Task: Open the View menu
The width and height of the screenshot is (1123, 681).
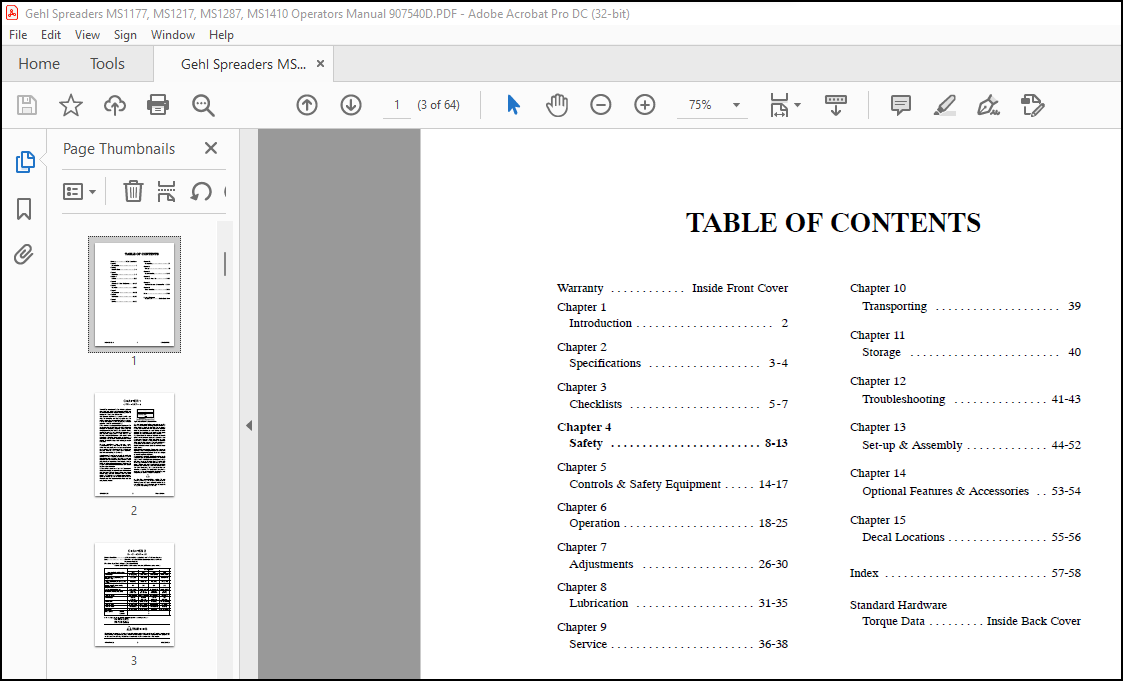Action: point(87,34)
